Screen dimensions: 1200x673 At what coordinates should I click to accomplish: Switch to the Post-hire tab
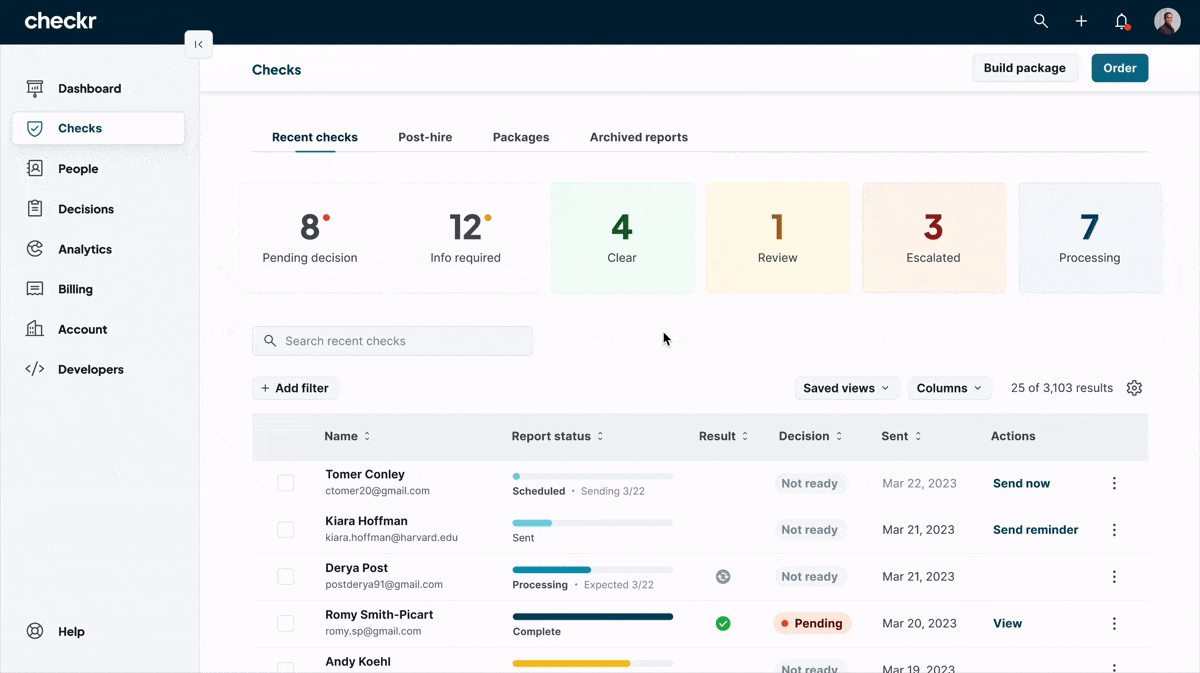coord(425,137)
